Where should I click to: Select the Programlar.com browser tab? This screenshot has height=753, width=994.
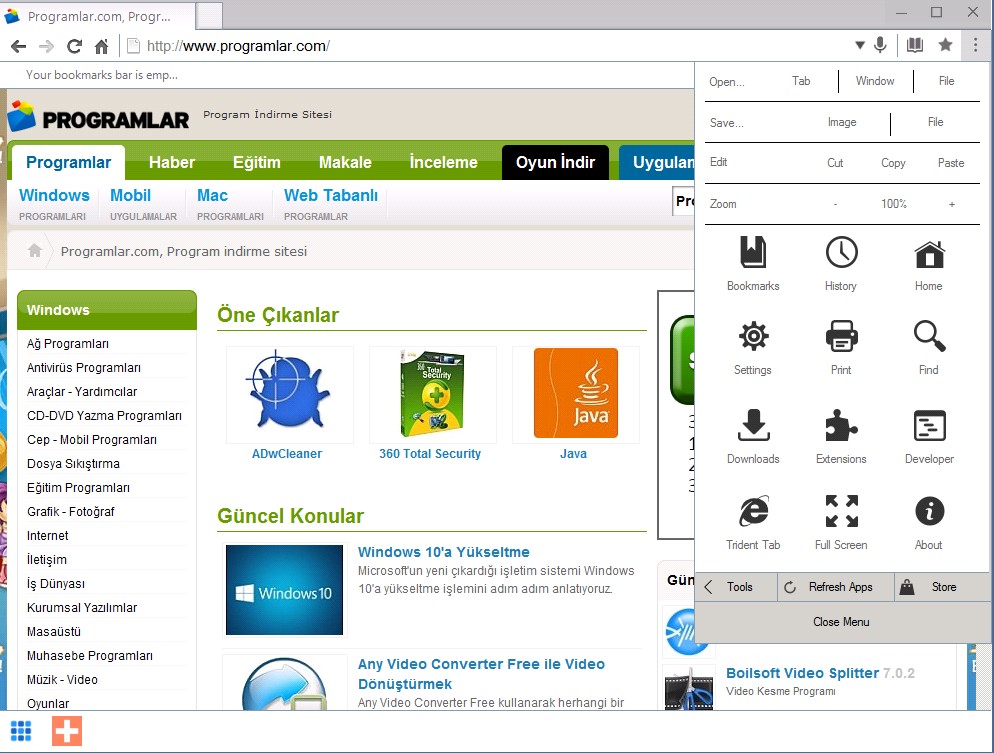coord(98,16)
